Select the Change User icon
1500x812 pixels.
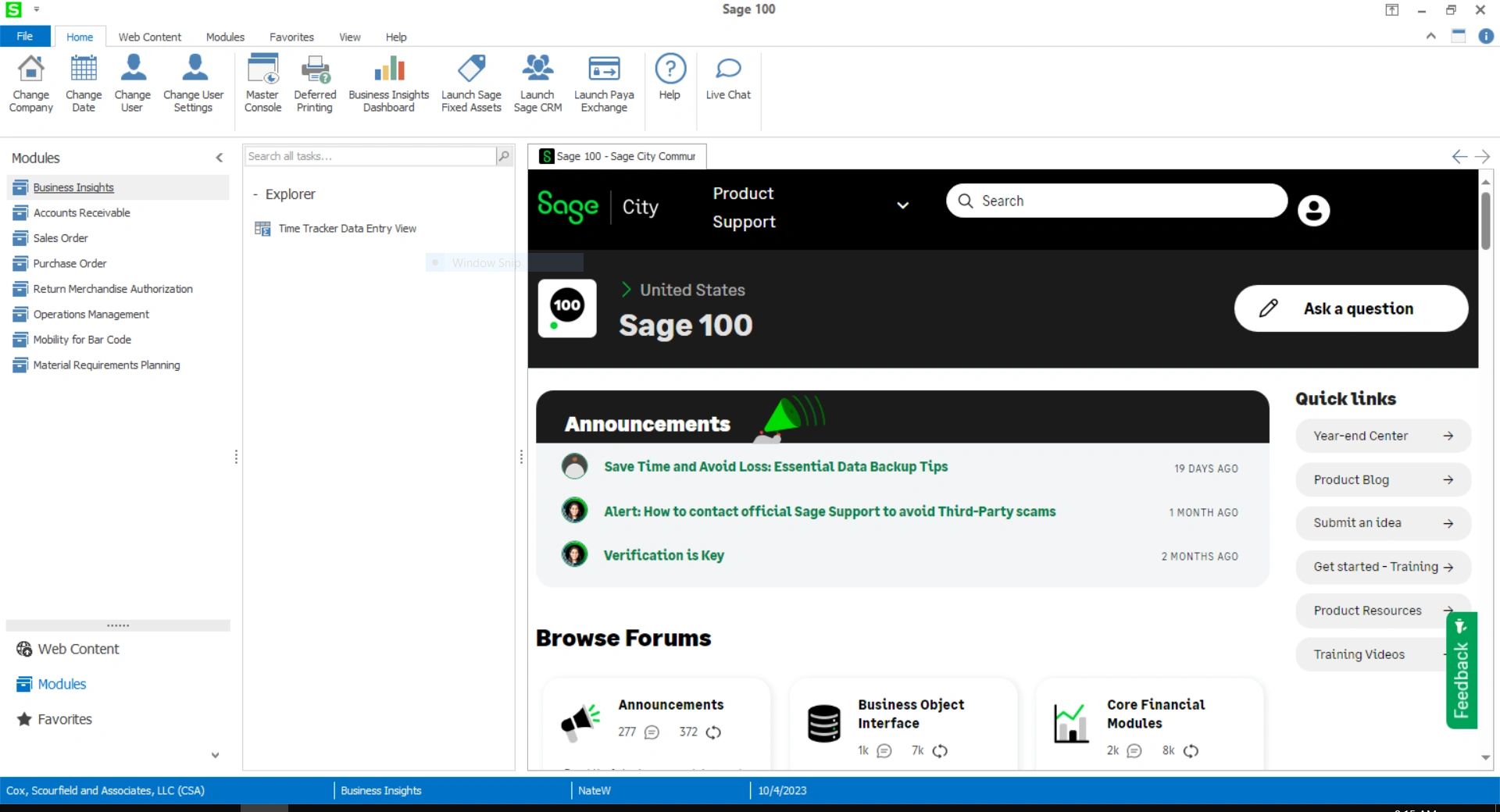pyautogui.click(x=132, y=82)
